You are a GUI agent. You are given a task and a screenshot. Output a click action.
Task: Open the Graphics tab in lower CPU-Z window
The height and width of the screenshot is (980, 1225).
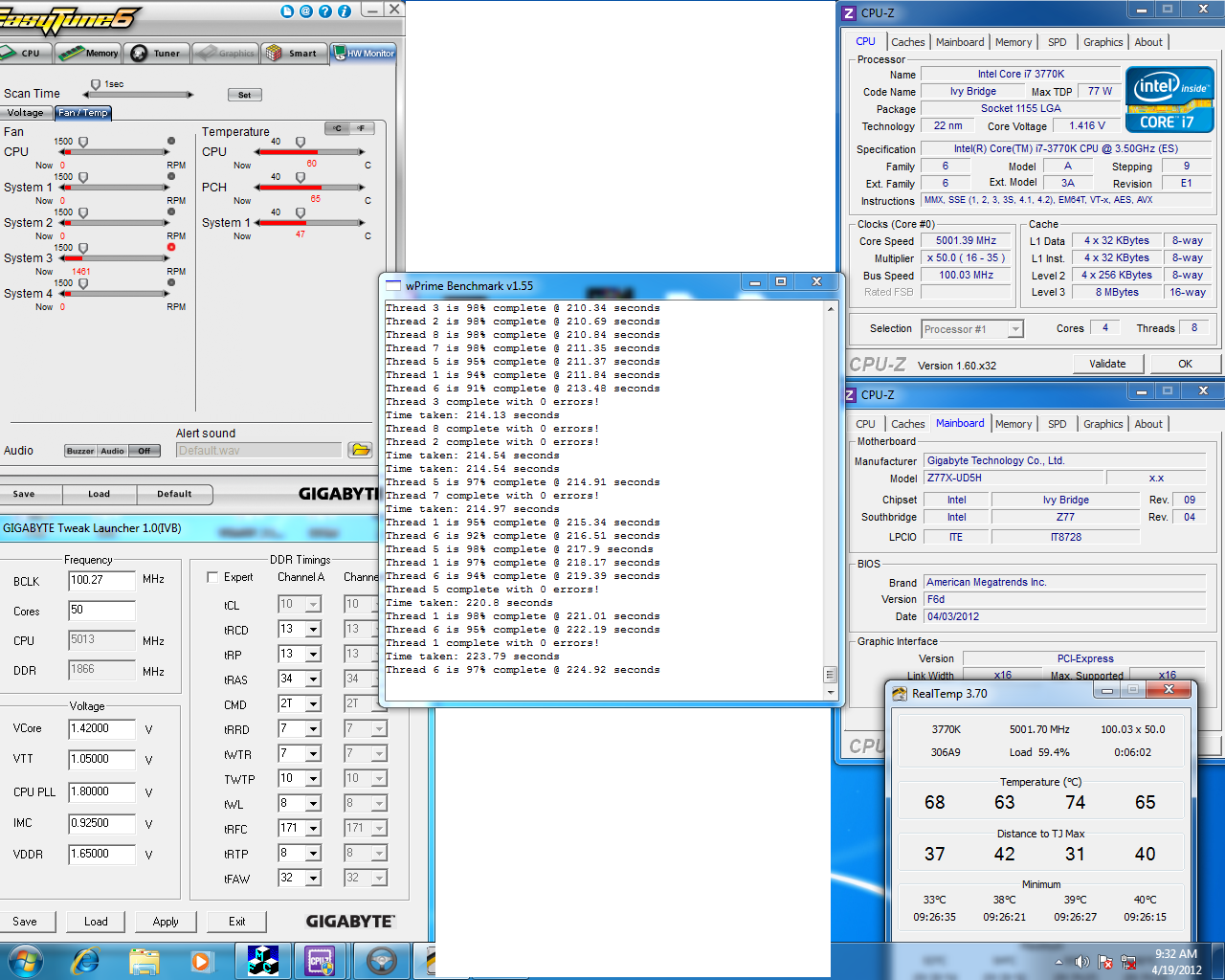[1103, 424]
